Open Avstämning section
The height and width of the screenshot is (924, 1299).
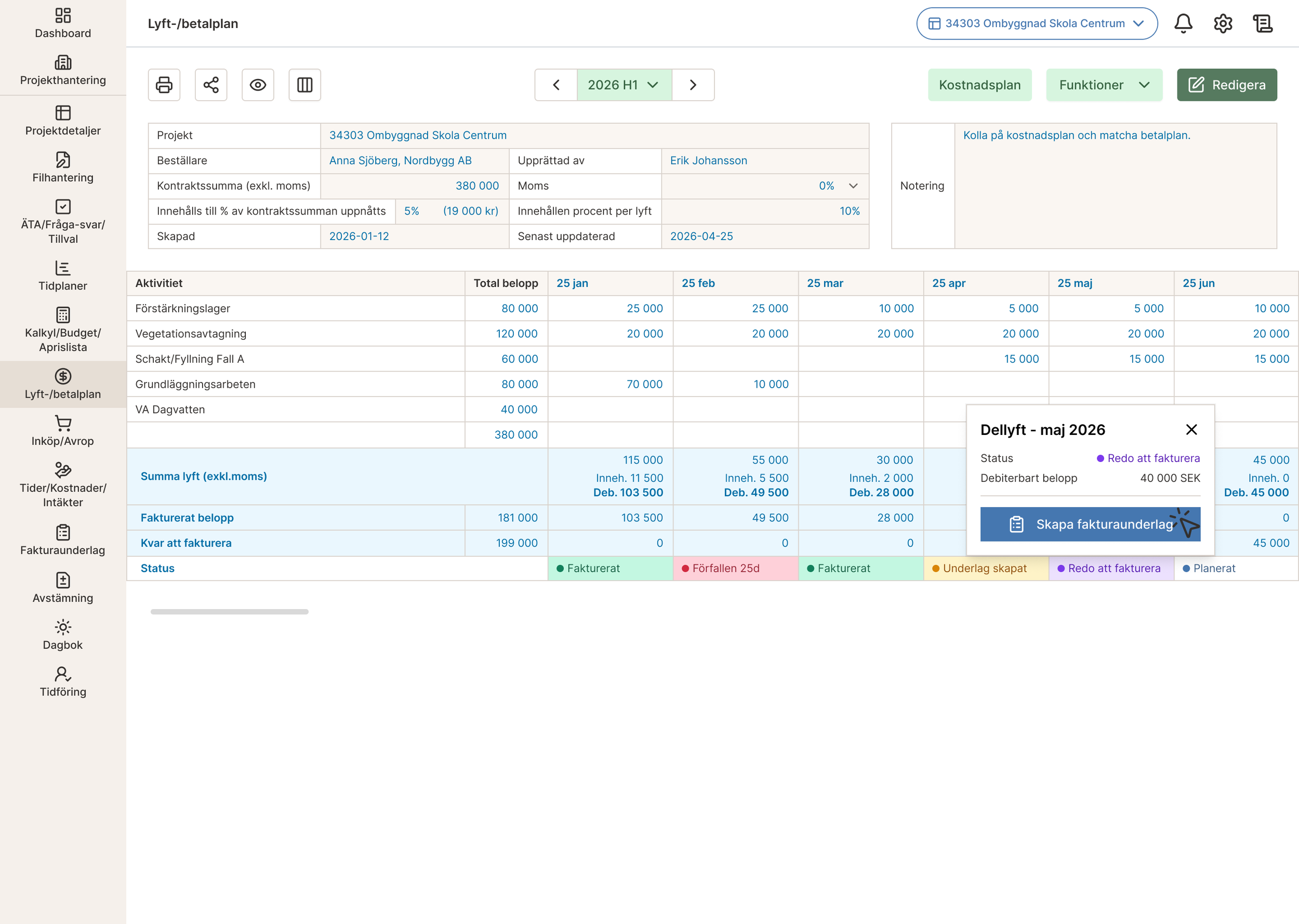tap(63, 588)
